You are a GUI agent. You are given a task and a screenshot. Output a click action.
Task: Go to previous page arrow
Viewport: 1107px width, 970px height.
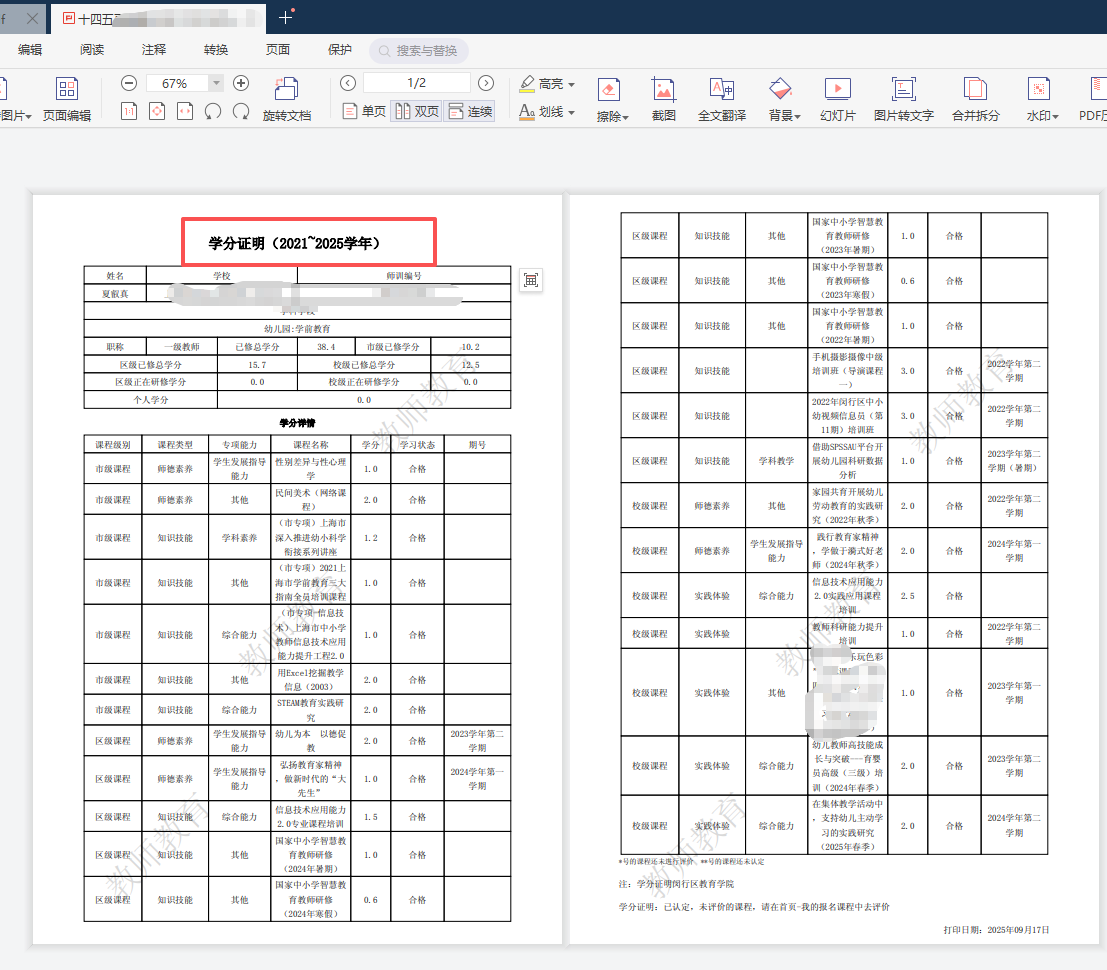pyautogui.click(x=348, y=83)
